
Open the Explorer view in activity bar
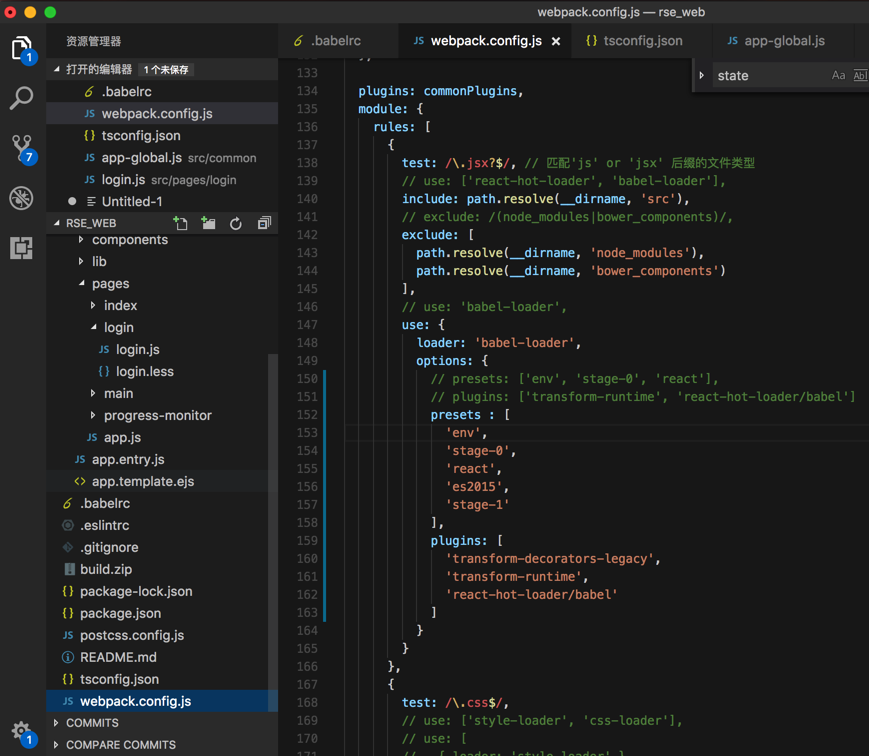tap(22, 48)
